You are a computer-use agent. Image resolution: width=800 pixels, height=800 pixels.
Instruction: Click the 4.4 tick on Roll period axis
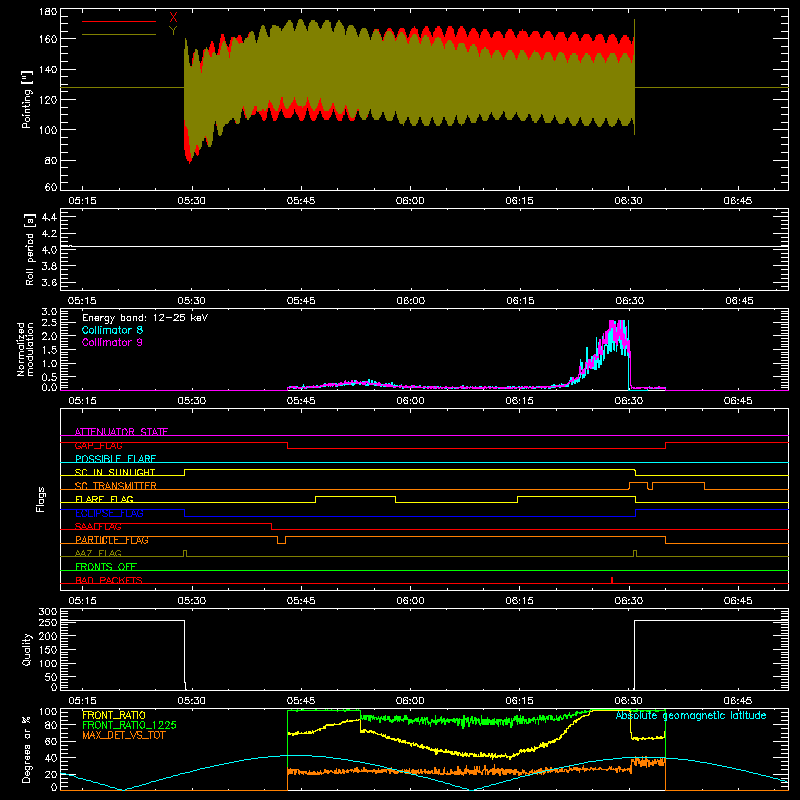pyautogui.click(x=49, y=217)
